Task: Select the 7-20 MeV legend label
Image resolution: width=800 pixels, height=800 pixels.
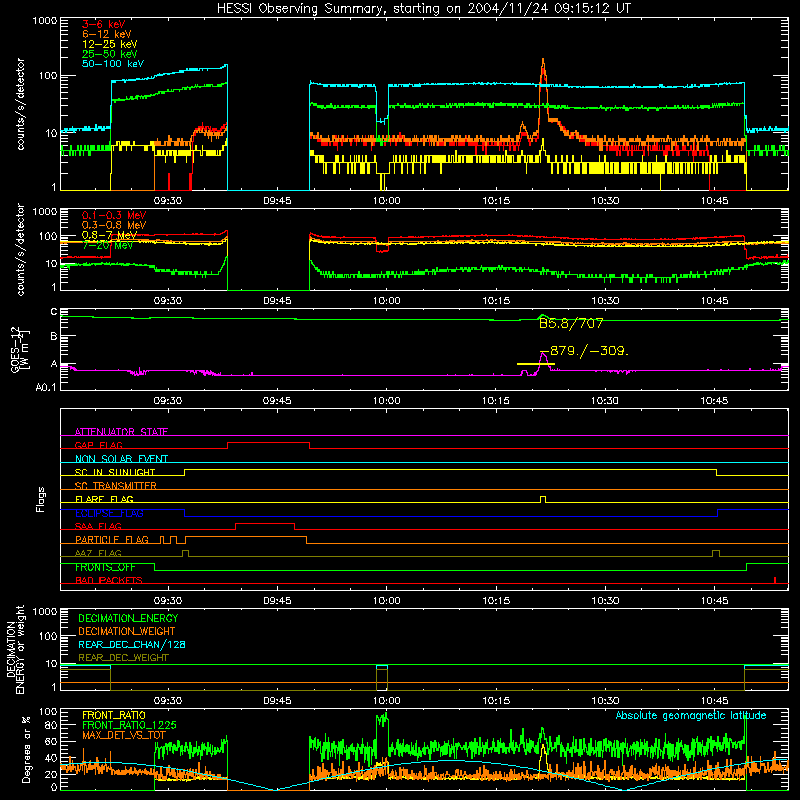Action: click(108, 245)
